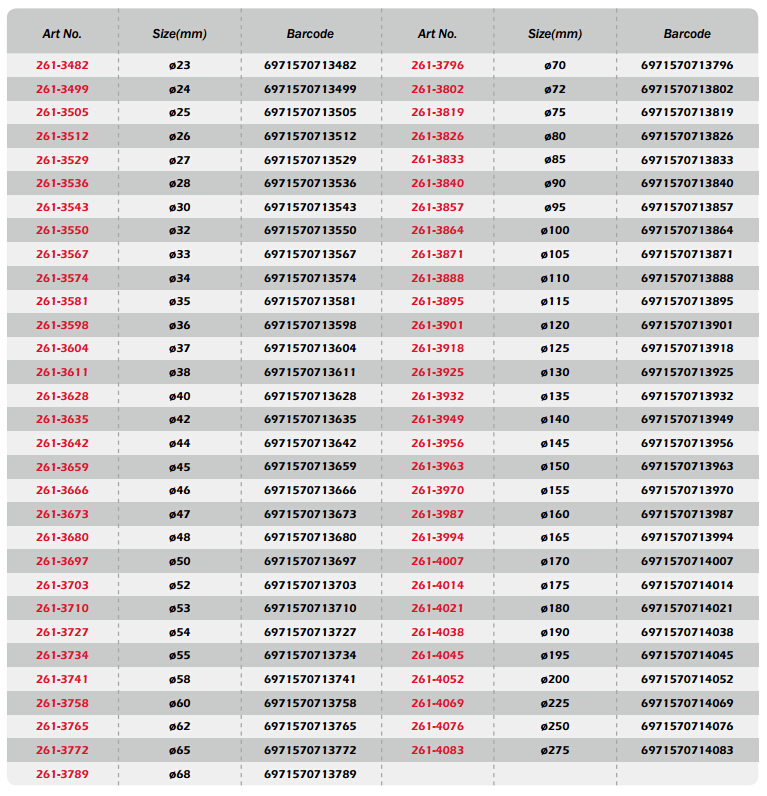Click size cell ø27
This screenshot has width=767, height=796.
coord(180,160)
